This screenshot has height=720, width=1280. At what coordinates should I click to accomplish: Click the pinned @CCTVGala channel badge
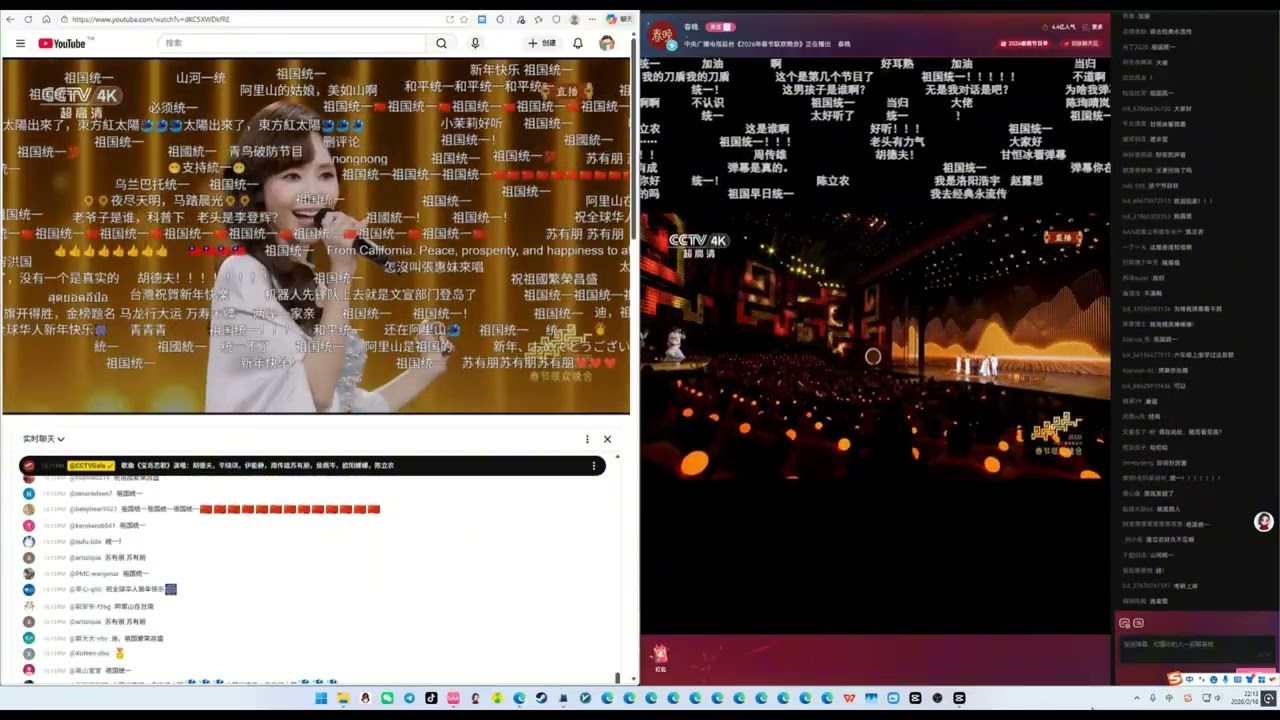91,465
